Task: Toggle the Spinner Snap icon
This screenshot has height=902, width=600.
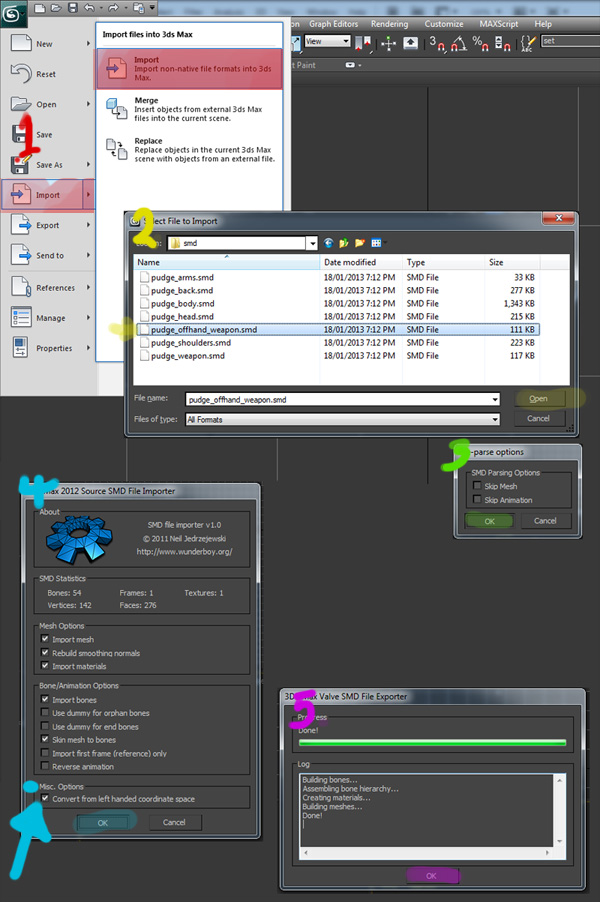Action: (502, 44)
